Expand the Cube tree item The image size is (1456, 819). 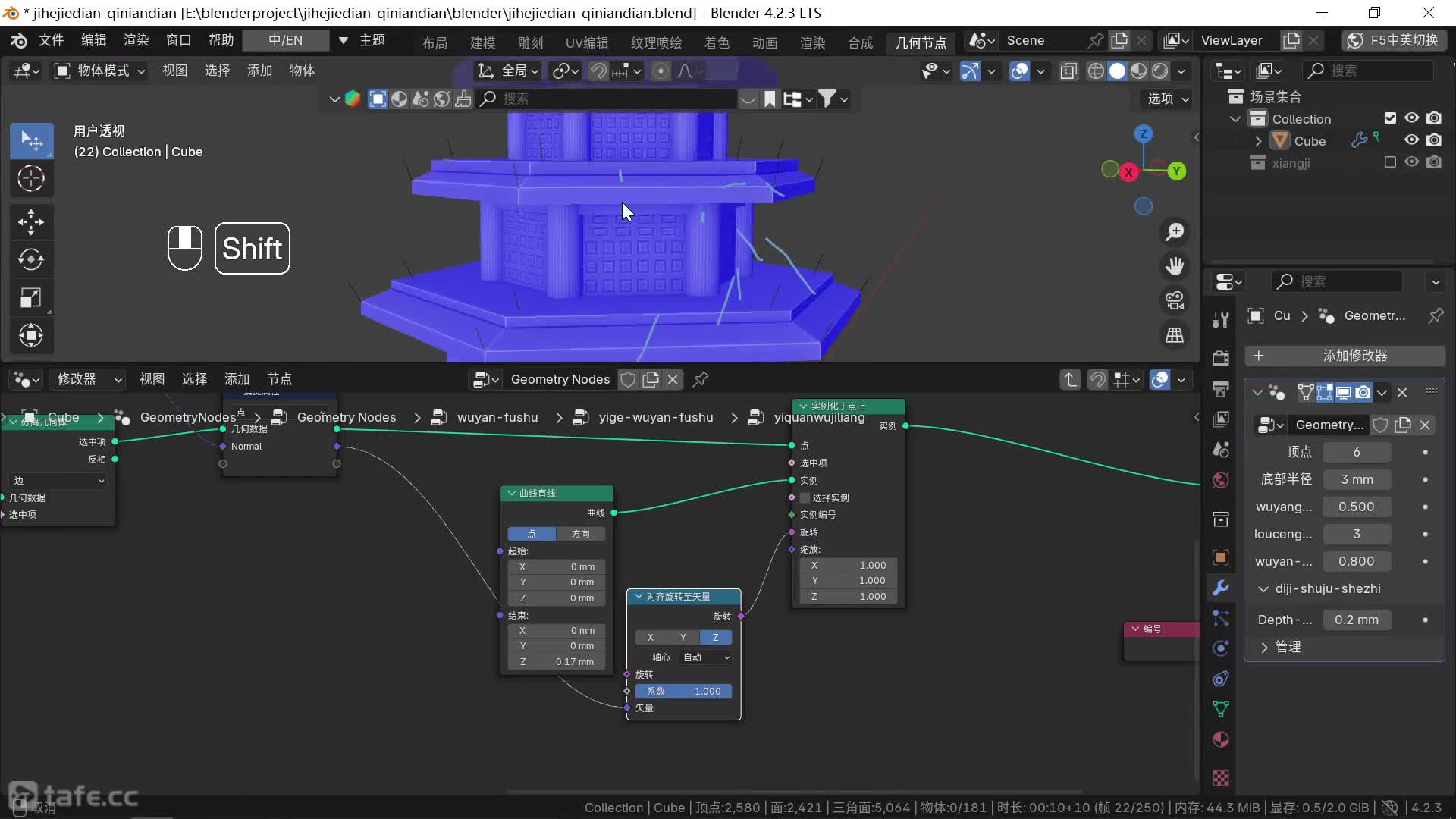1258,141
